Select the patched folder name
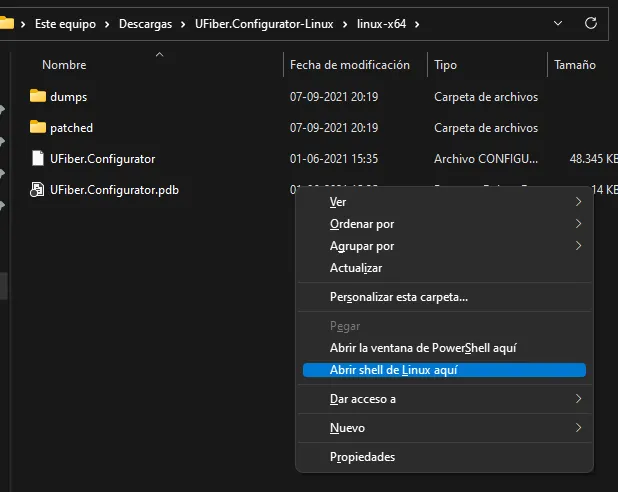This screenshot has width=618, height=492. click(x=71, y=128)
